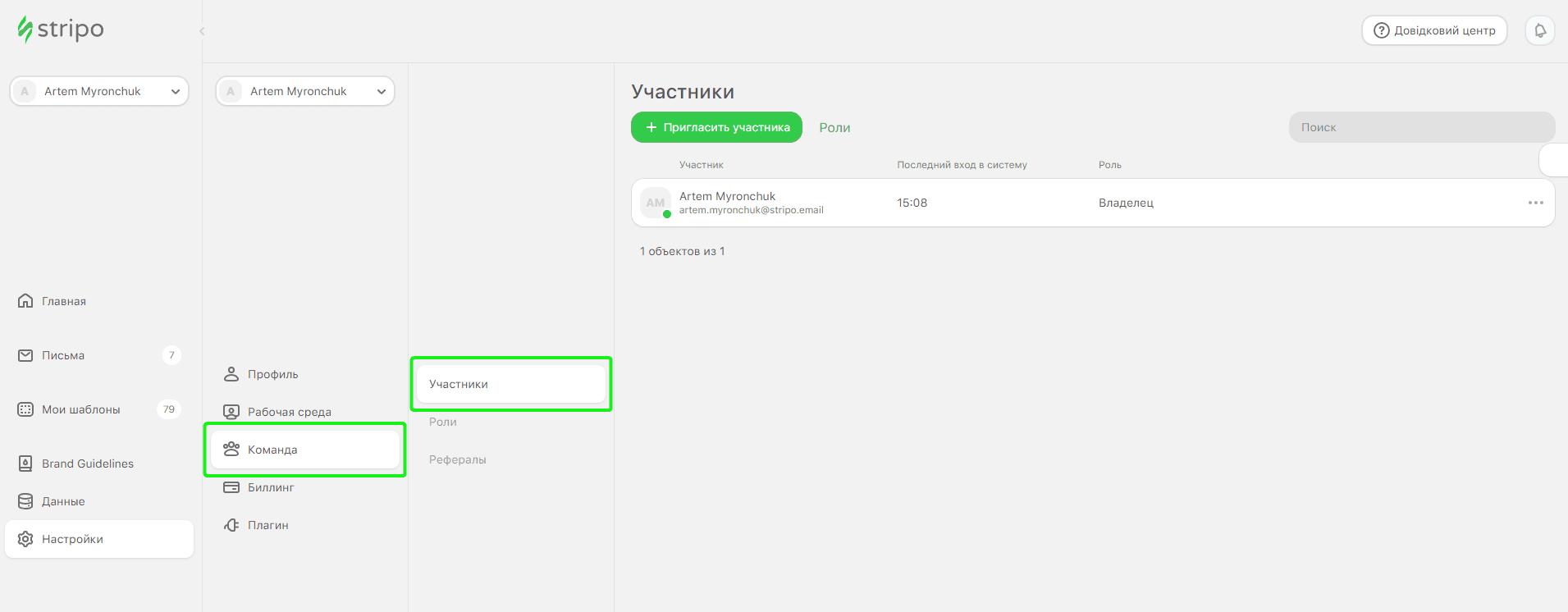Open the Роли link beside invite button
The width and height of the screenshot is (1568, 612).
(834, 127)
